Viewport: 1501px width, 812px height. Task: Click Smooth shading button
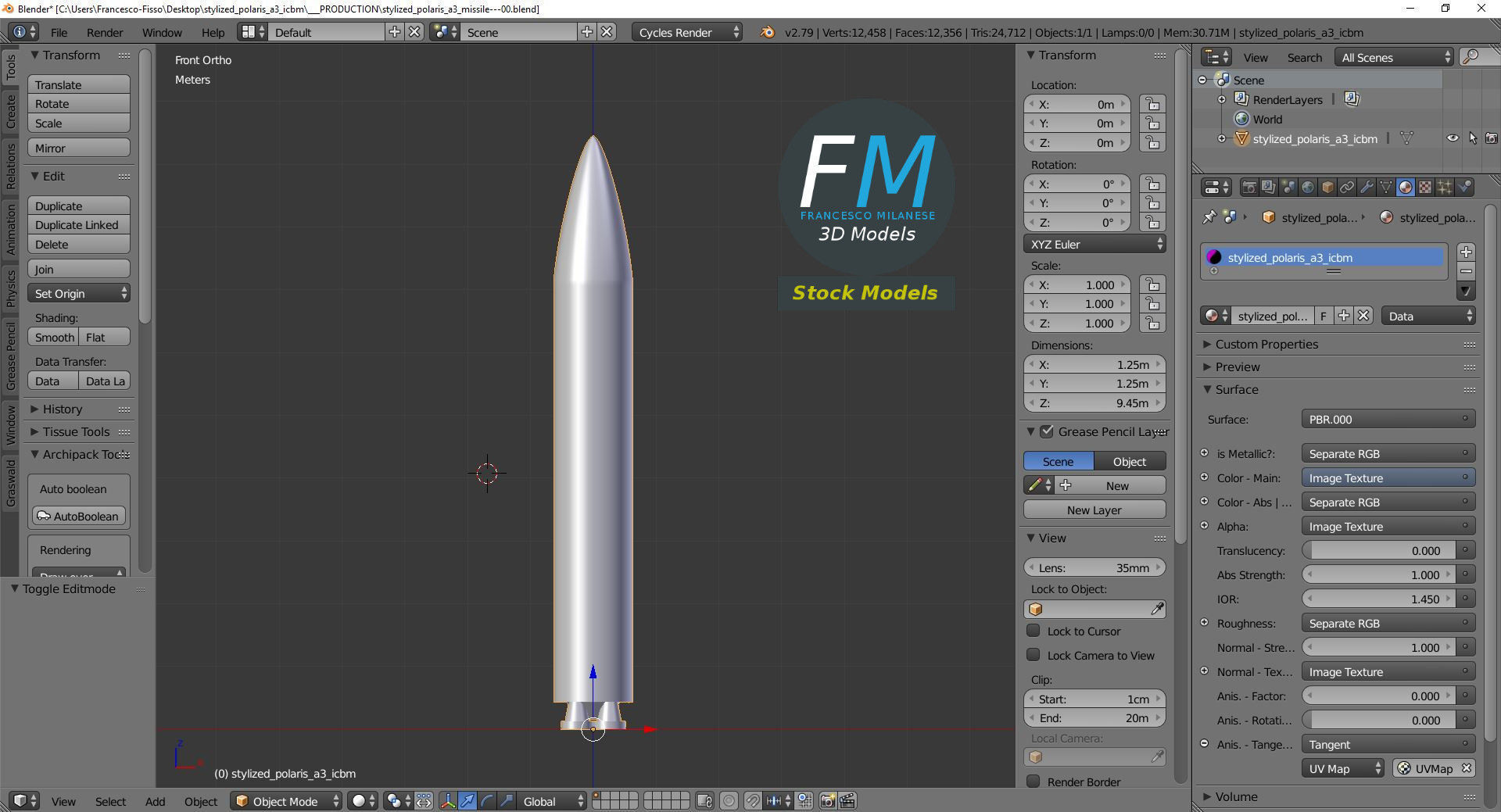coord(53,337)
